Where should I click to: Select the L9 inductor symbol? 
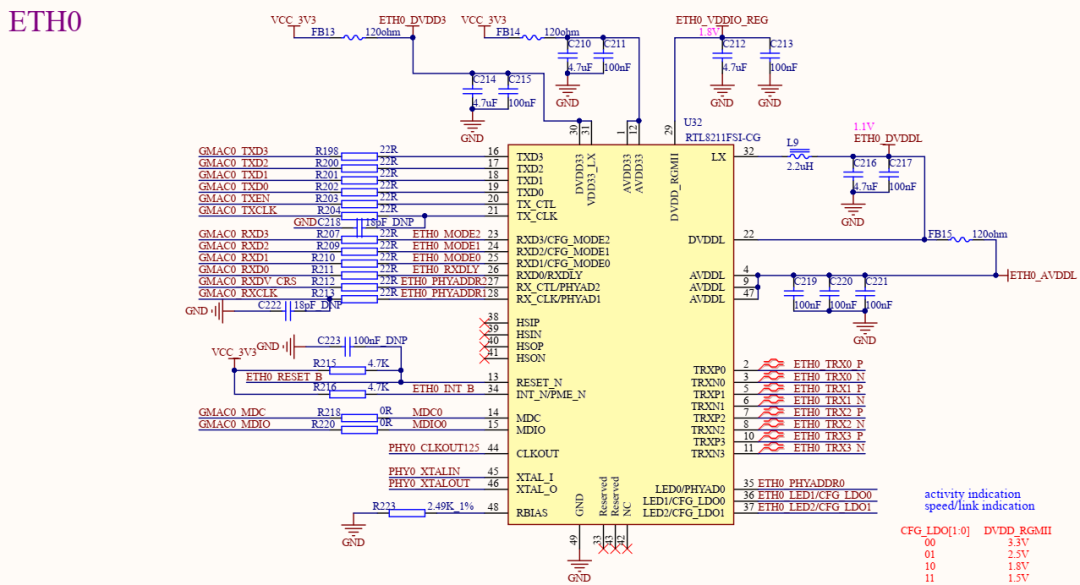[798, 155]
